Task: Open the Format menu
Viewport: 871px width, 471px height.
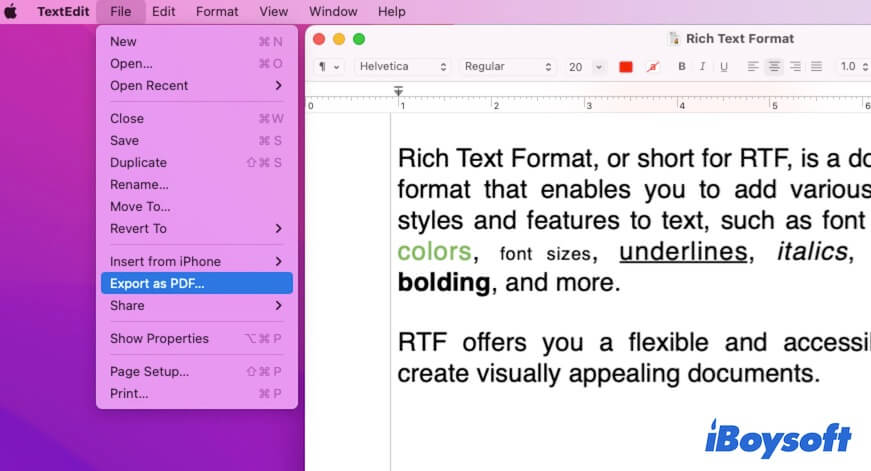Action: [x=217, y=11]
